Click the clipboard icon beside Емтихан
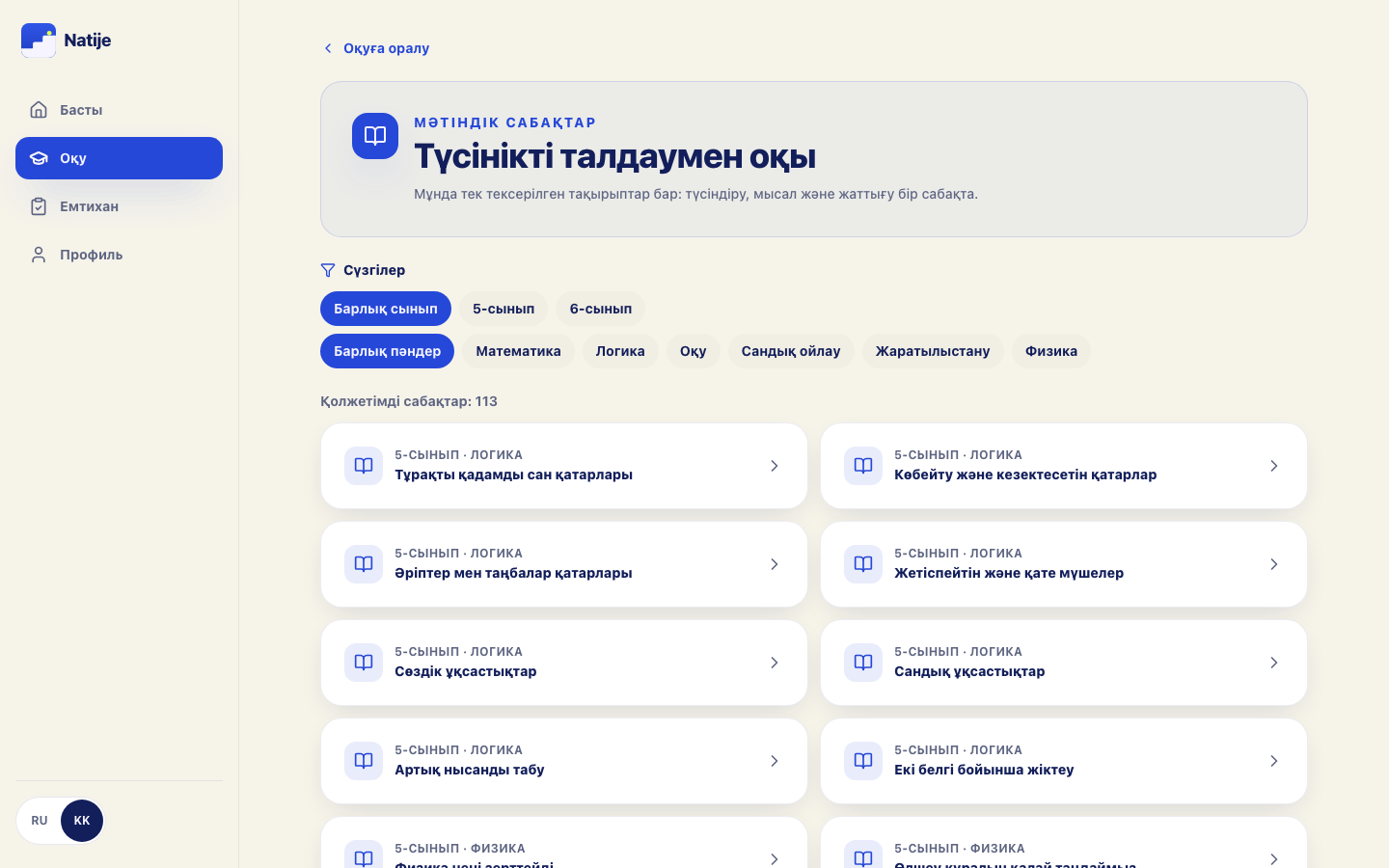Image resolution: width=1389 pixels, height=868 pixels. click(x=39, y=206)
